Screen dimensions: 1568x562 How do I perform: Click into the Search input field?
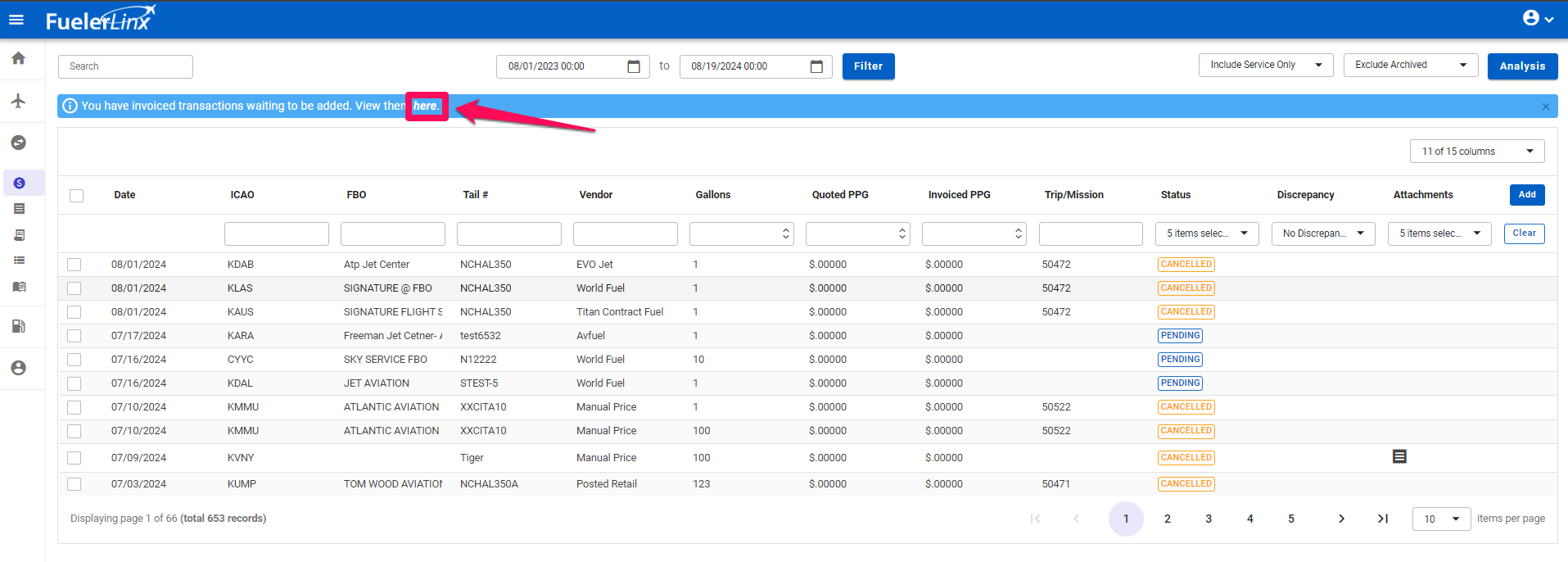125,66
